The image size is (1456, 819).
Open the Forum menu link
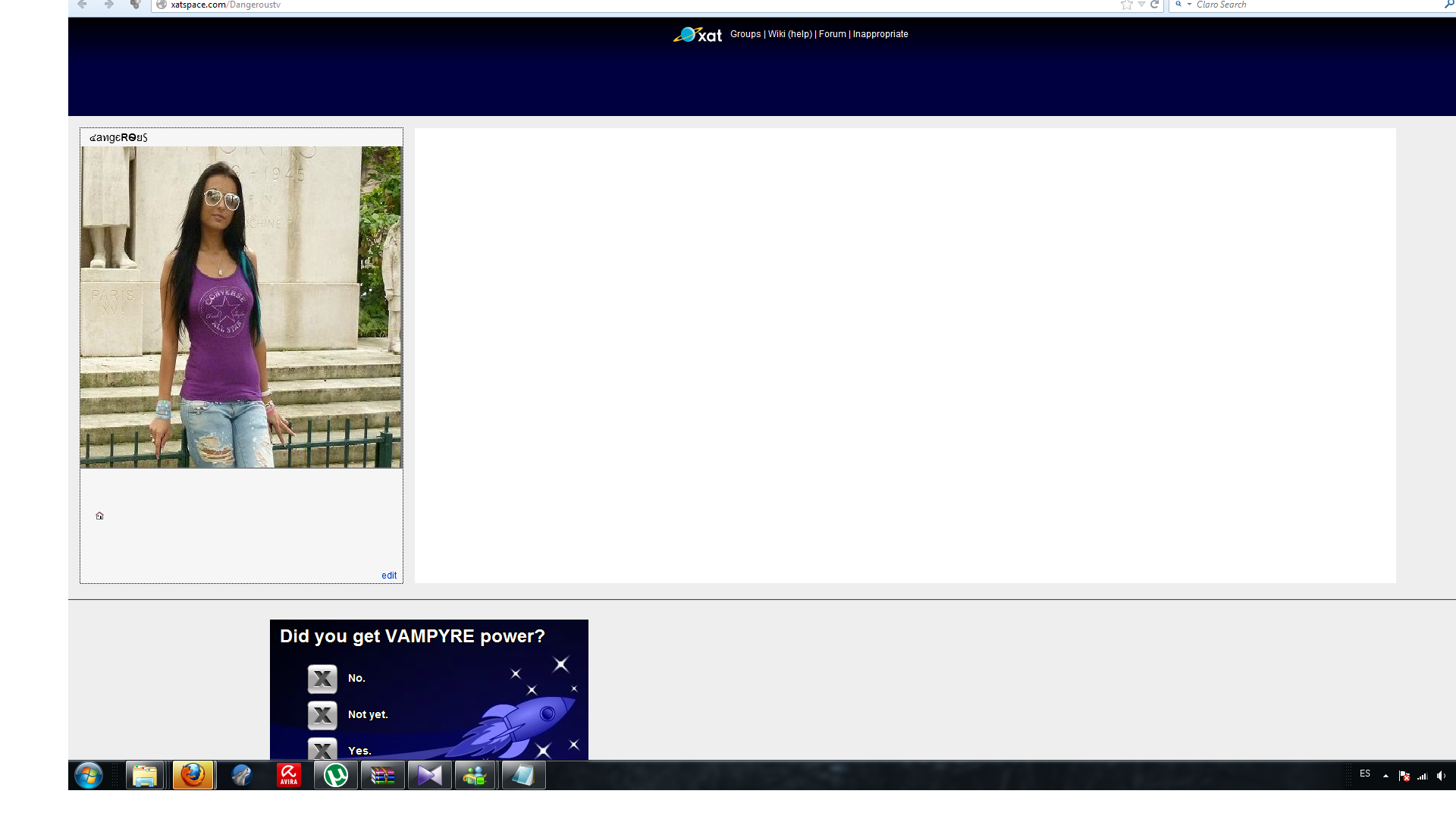[832, 34]
